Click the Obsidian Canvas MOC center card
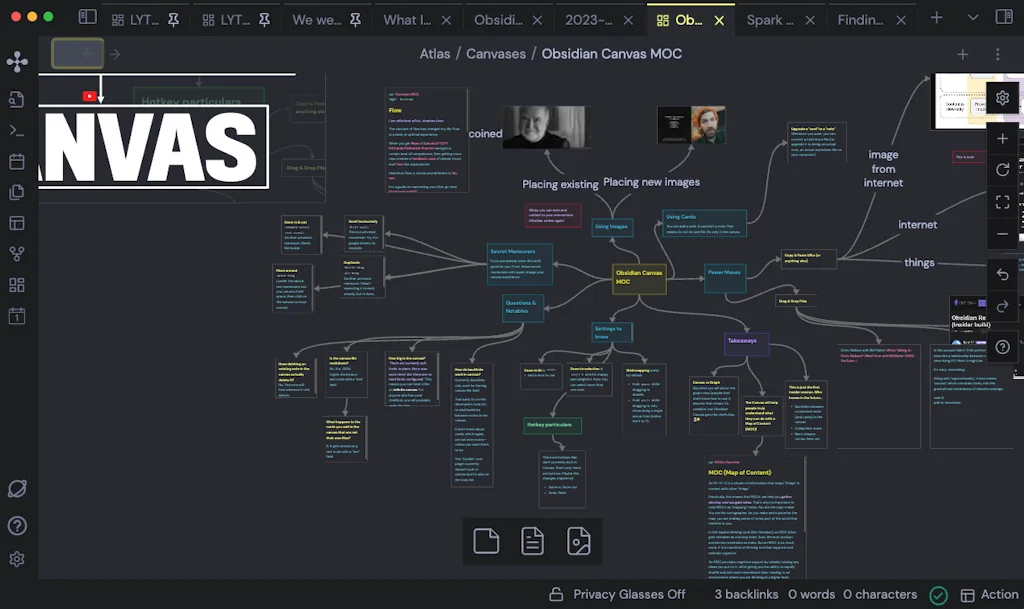Image resolution: width=1024 pixels, height=609 pixels. [639, 278]
